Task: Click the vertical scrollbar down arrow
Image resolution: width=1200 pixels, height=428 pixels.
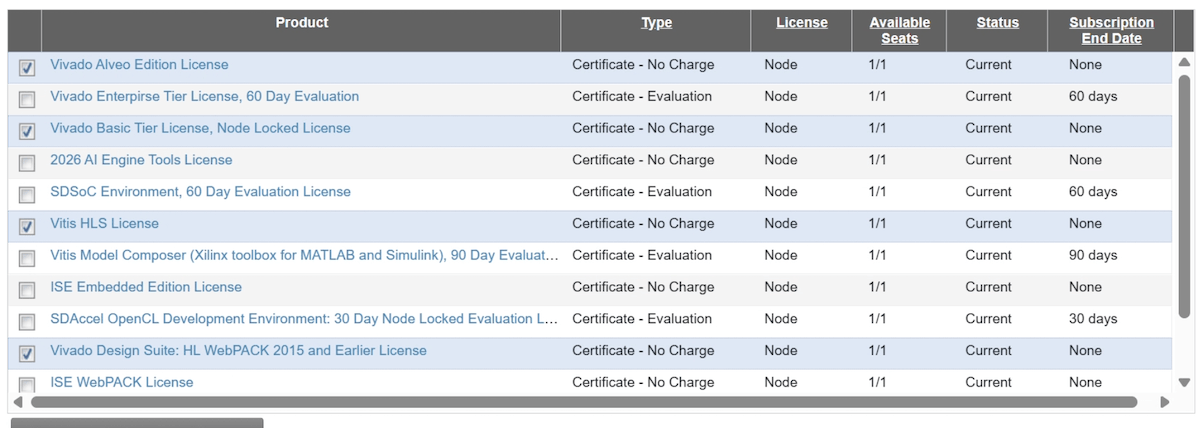Action: [x=1185, y=382]
